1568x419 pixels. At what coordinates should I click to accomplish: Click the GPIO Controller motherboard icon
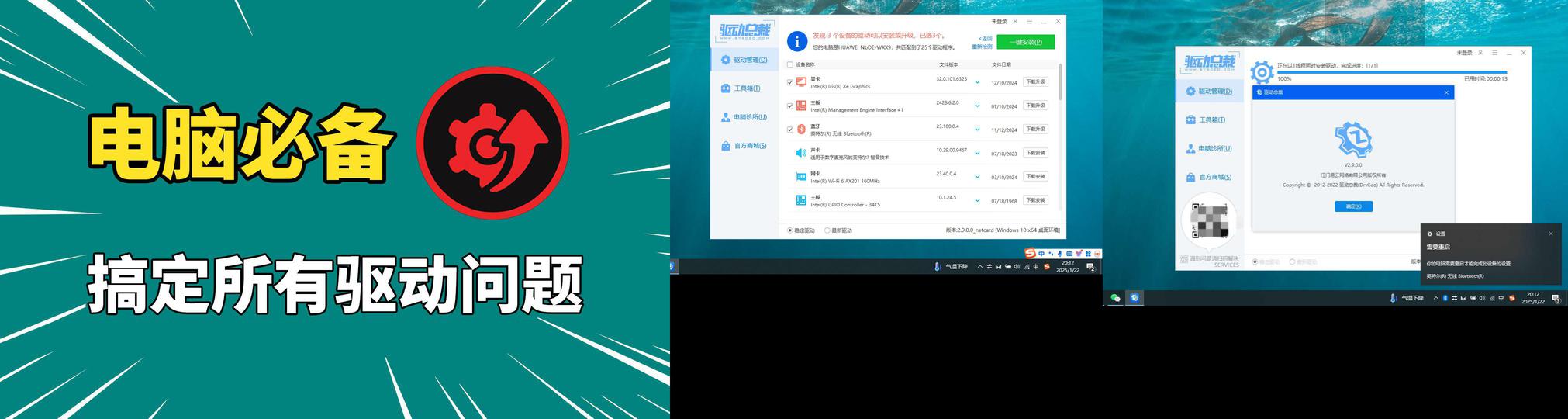[801, 201]
